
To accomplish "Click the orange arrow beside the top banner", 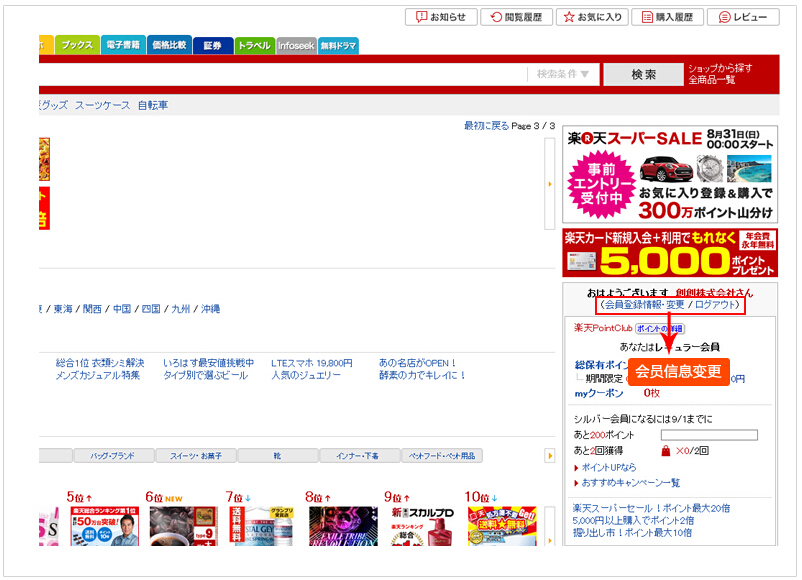I will click(x=549, y=184).
